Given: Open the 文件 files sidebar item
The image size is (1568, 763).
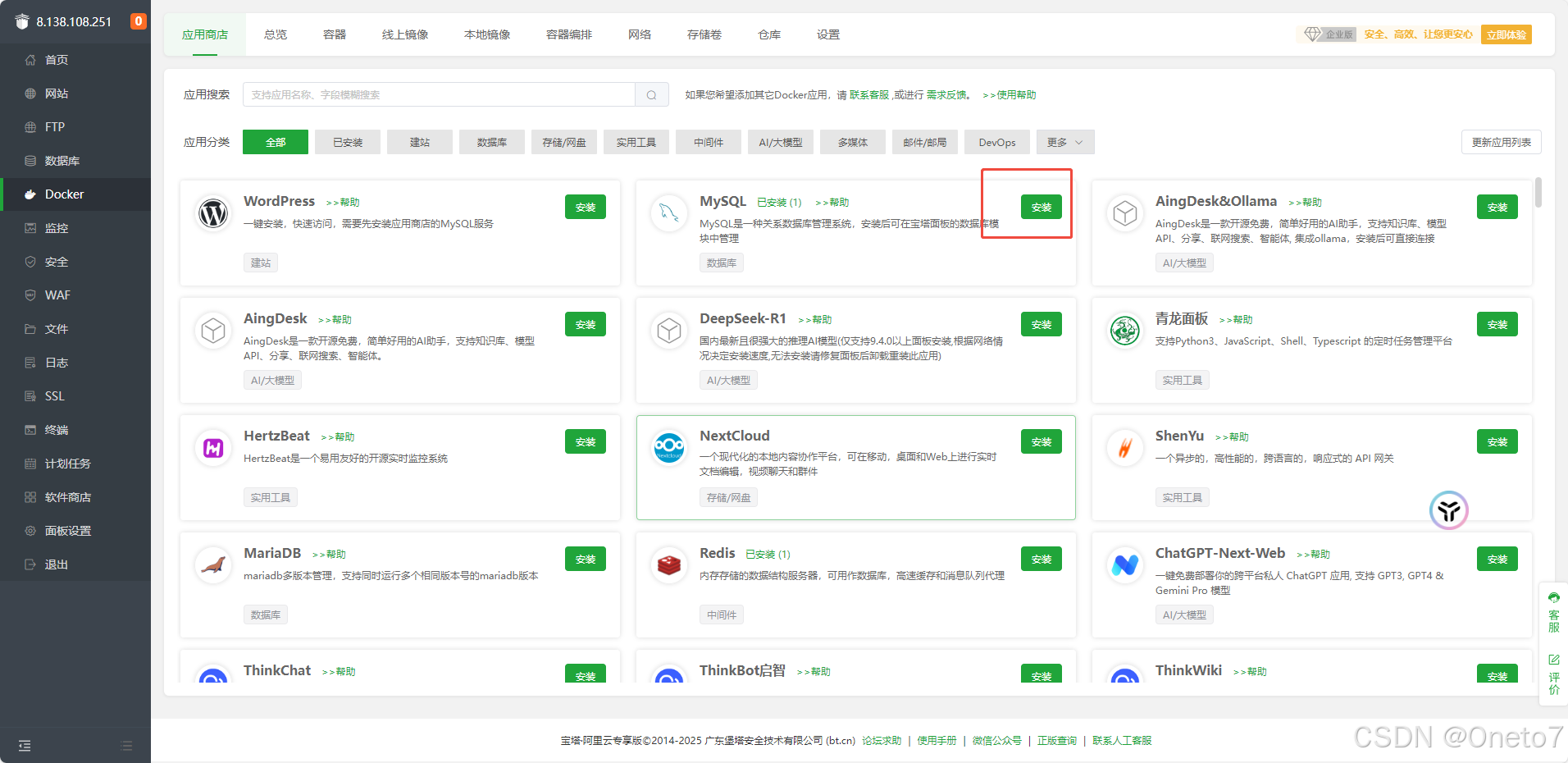Looking at the screenshot, I should point(75,329).
